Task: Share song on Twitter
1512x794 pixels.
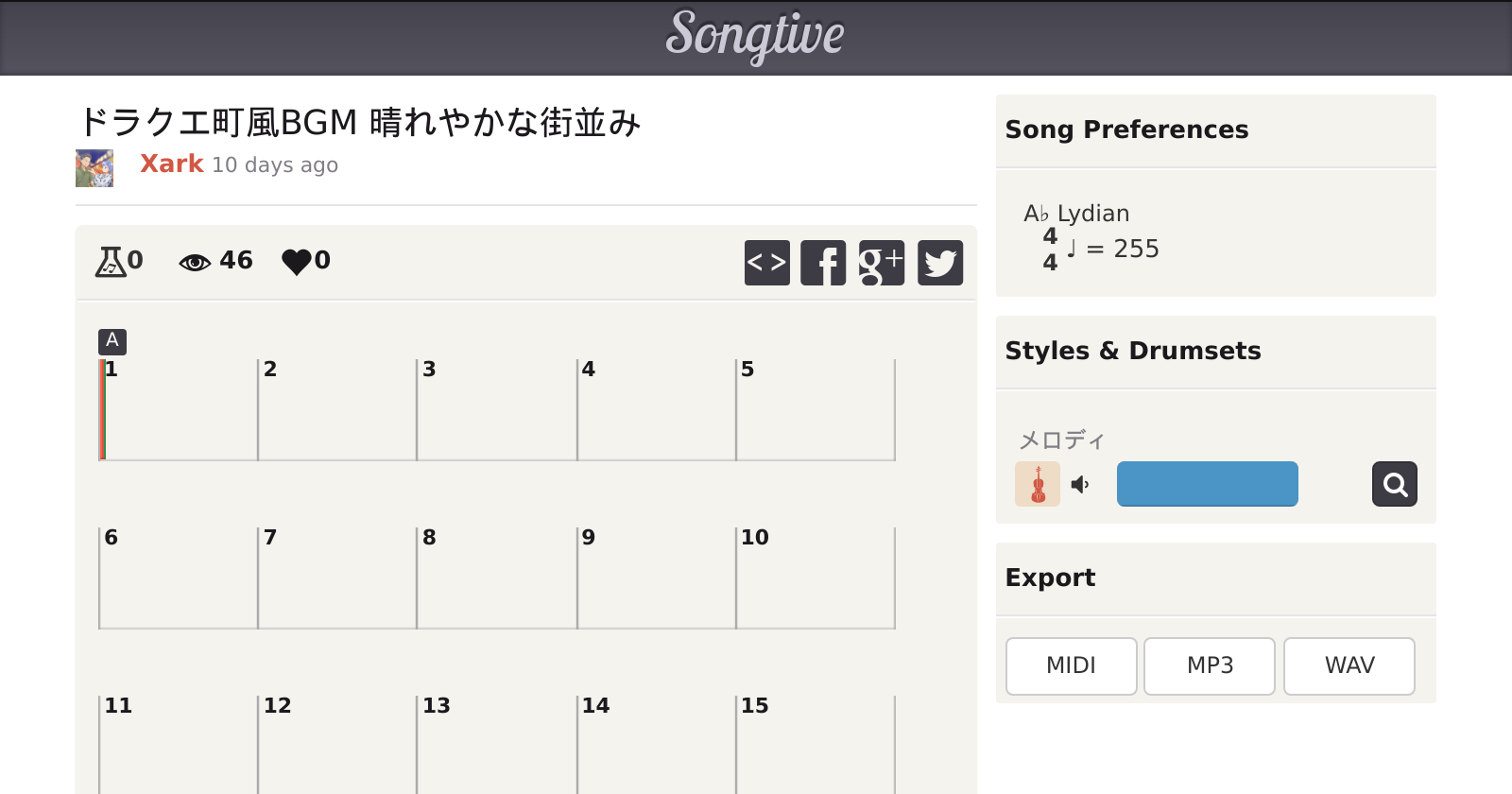Action: [x=940, y=263]
